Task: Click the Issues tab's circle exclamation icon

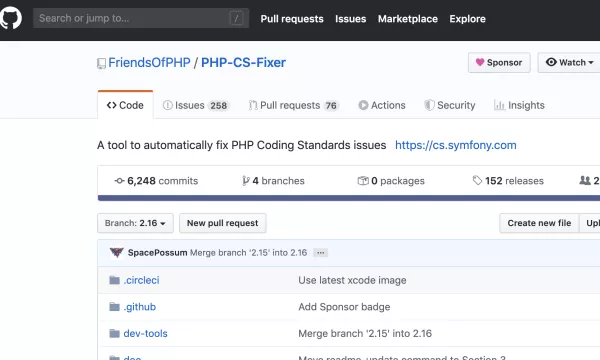Action: (x=167, y=105)
